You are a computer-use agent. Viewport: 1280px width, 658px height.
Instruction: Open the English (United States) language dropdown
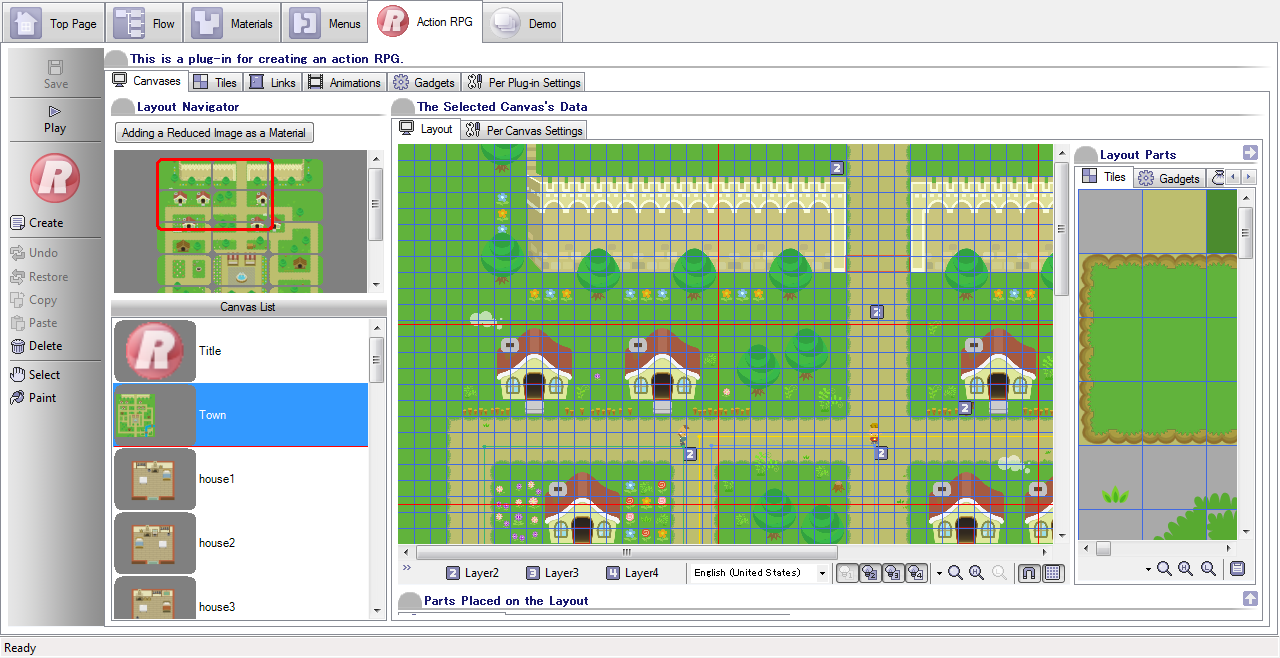tap(760, 573)
